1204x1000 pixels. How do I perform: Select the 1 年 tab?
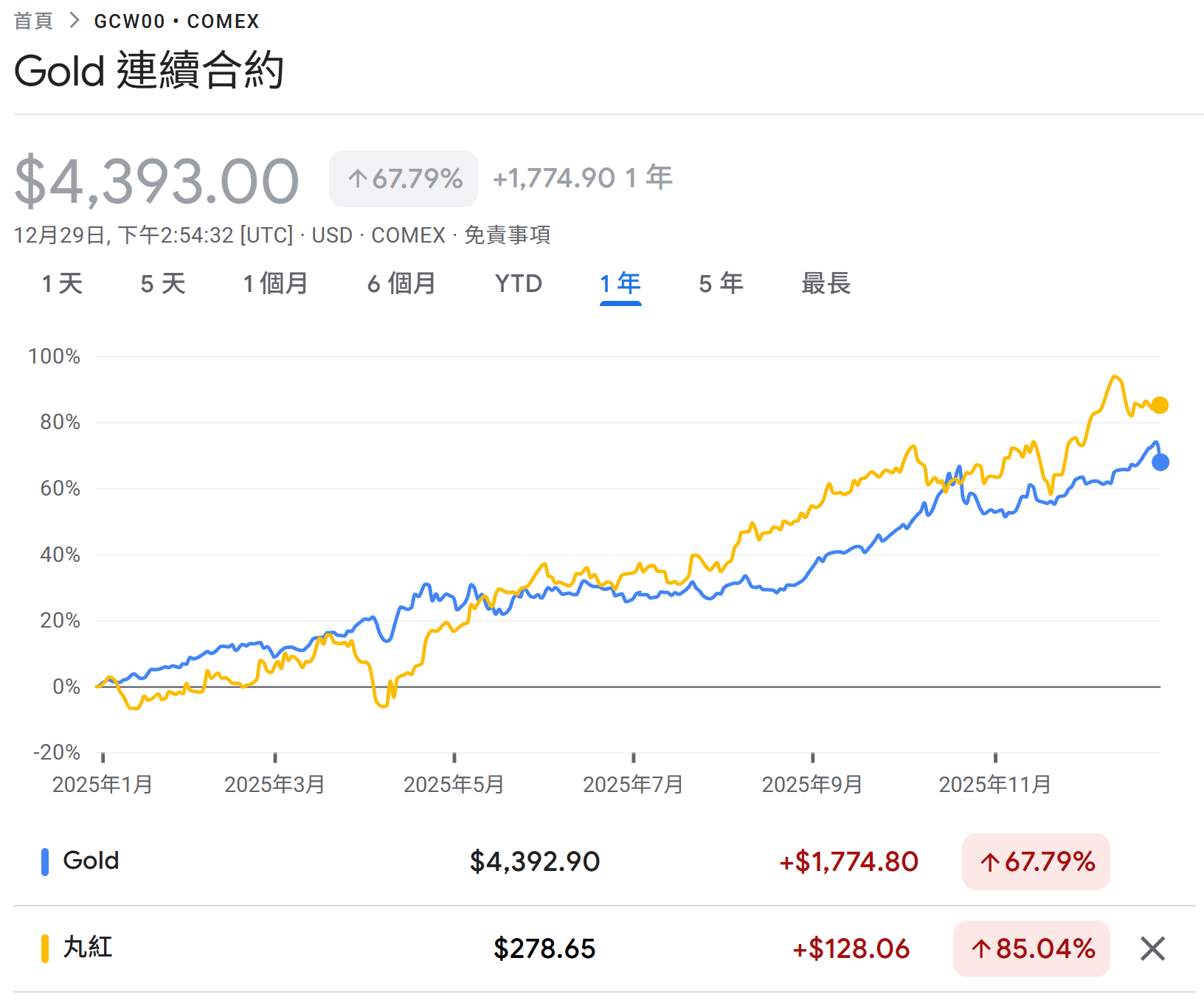click(x=620, y=283)
